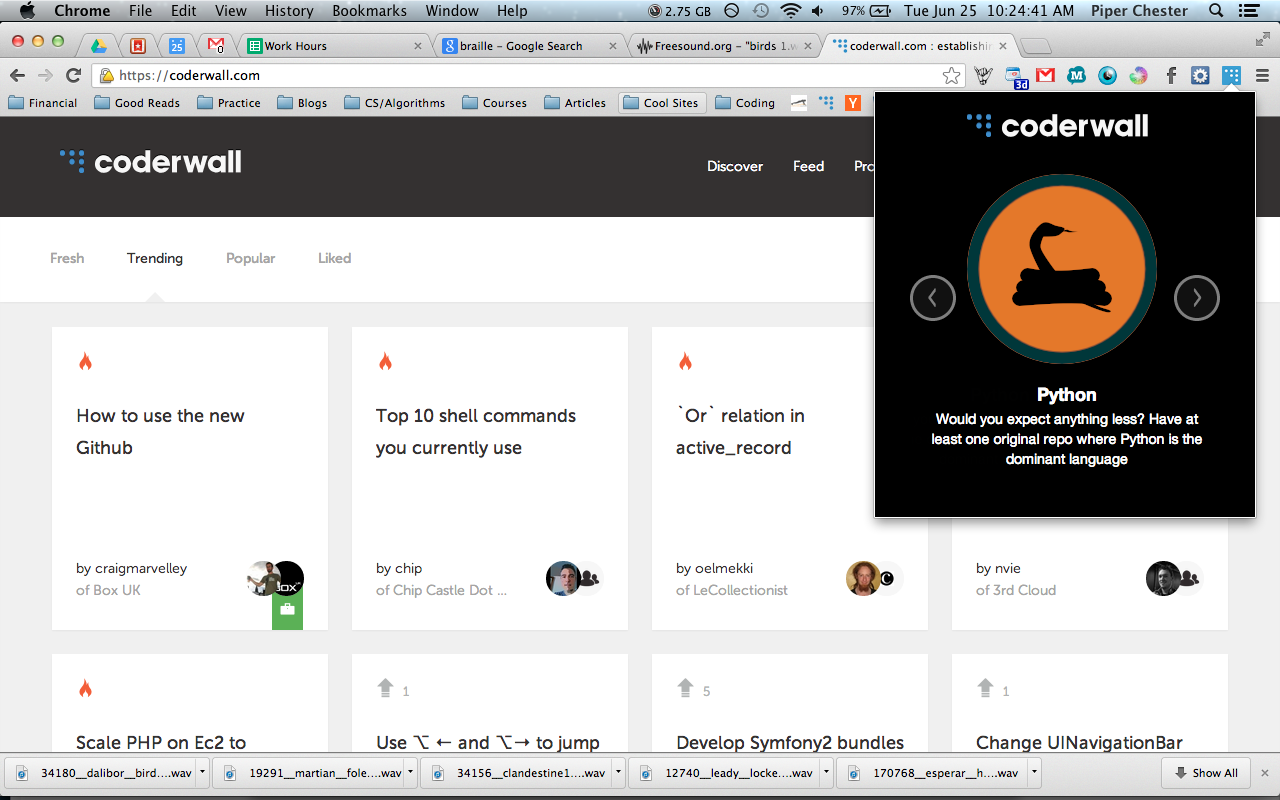Click the teal M chat-bubble extension icon
The image size is (1280, 800).
point(1076,75)
